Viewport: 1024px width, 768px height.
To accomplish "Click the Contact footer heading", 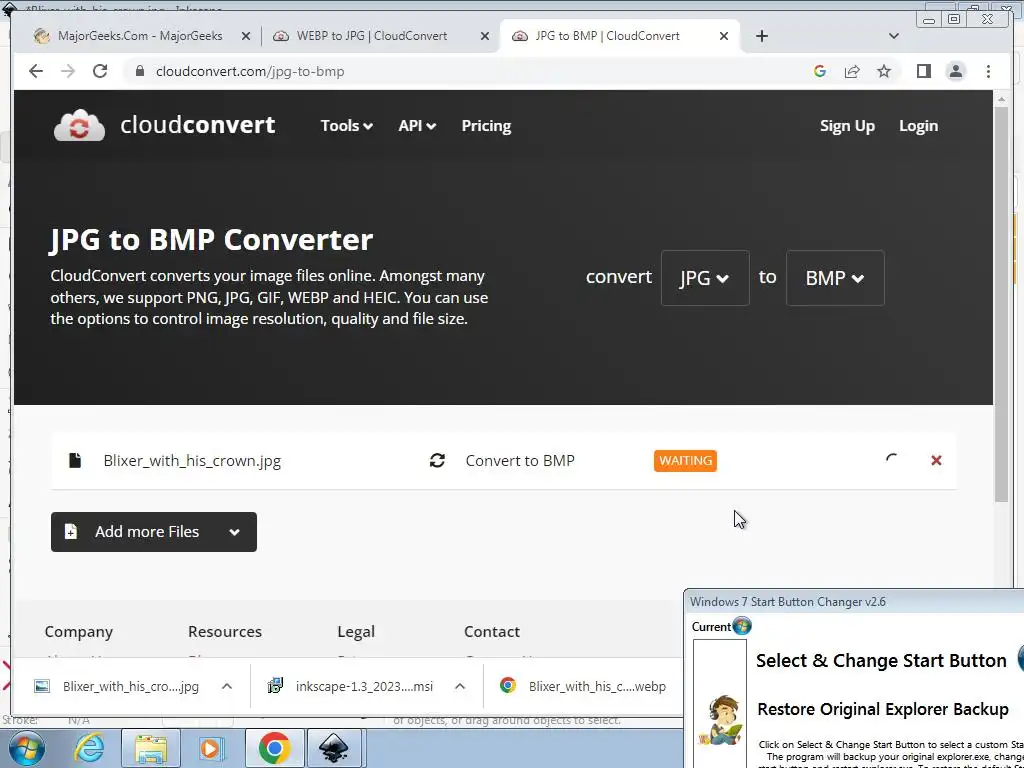I will point(492,632).
